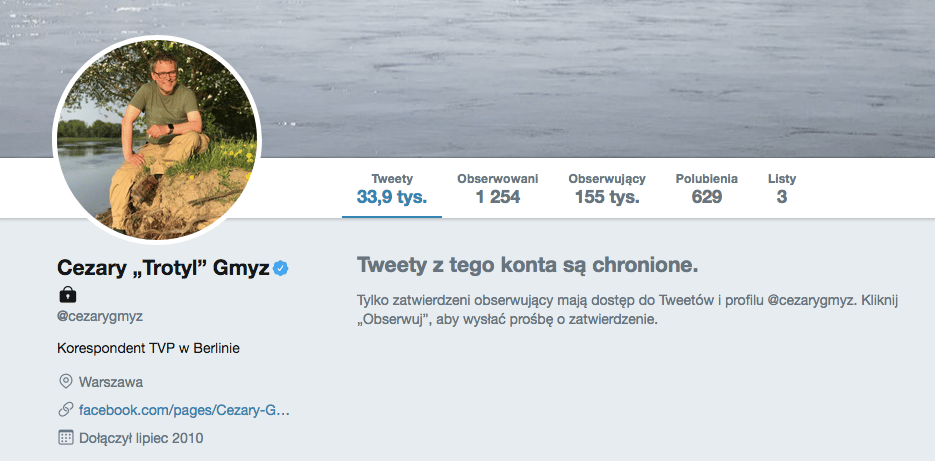The image size is (935, 461).
Task: Go to the Listy tab
Action: tap(781, 189)
